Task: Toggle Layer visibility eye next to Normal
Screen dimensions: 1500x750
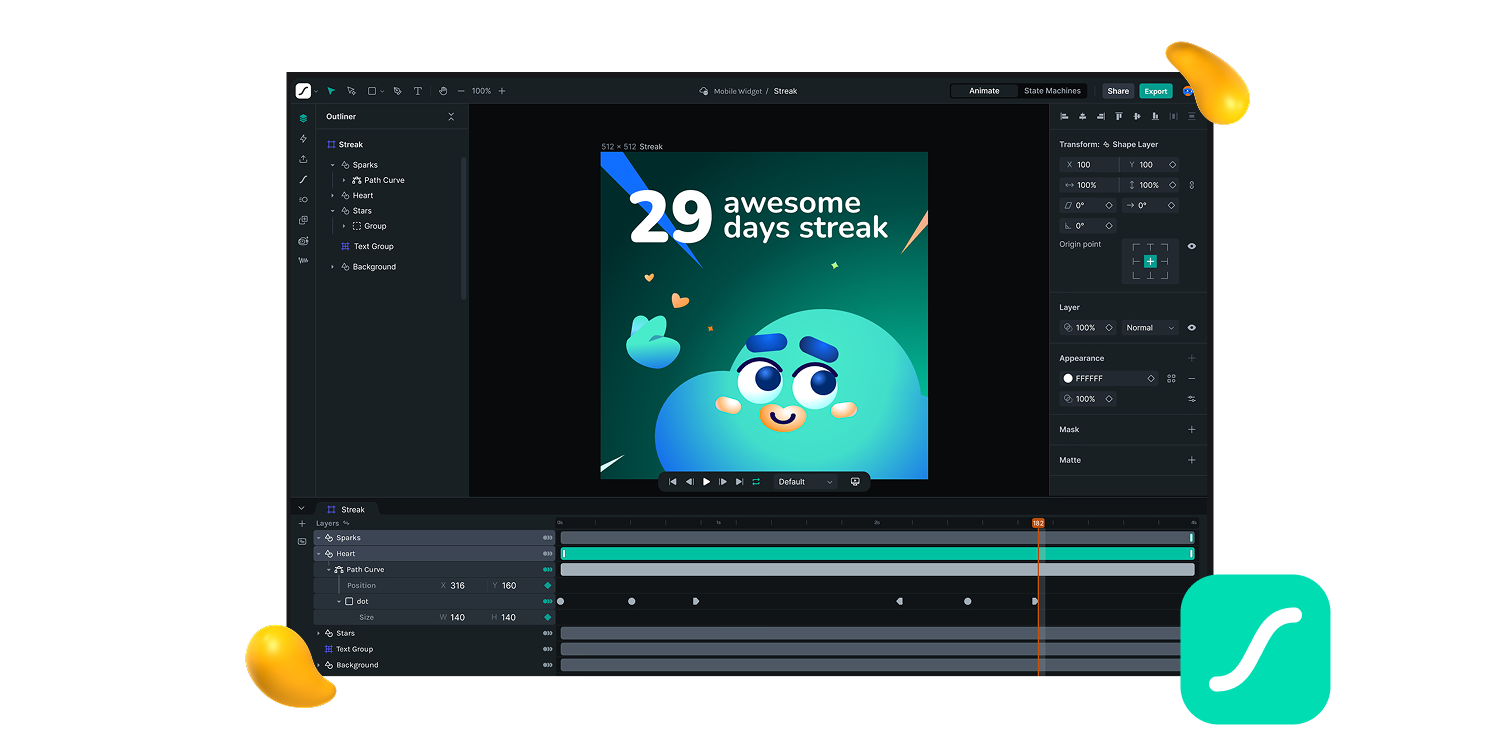Action: (x=1191, y=328)
